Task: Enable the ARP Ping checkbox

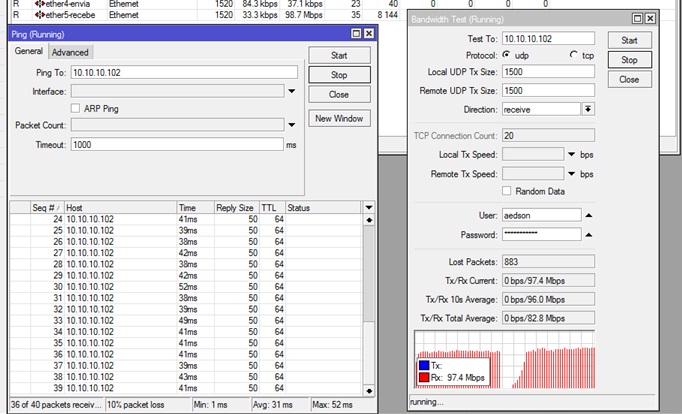Action: pyautogui.click(x=75, y=108)
